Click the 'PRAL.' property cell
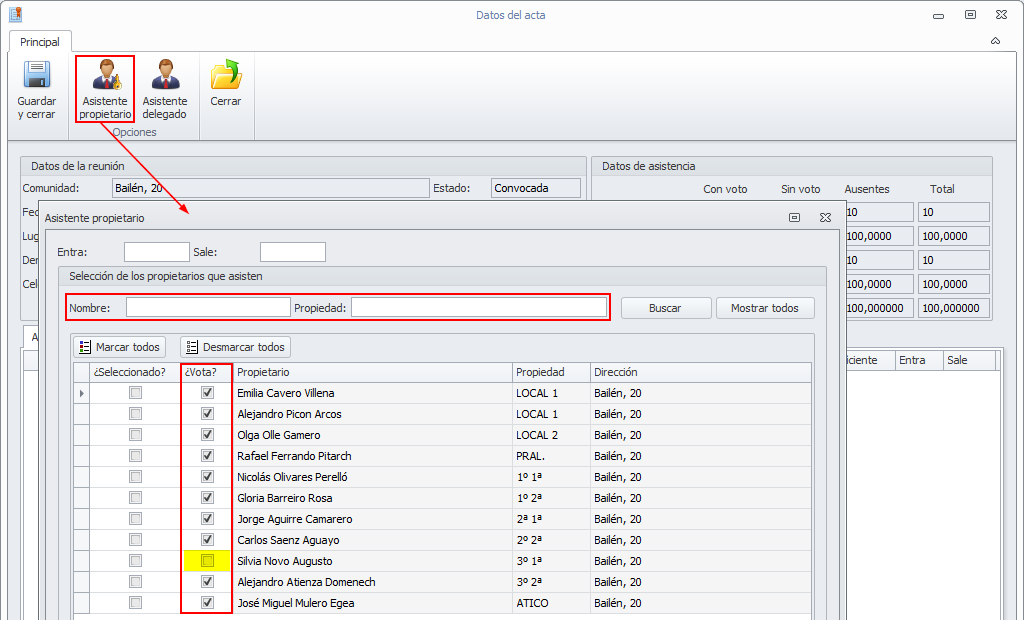Image resolution: width=1024 pixels, height=620 pixels. tap(551, 456)
